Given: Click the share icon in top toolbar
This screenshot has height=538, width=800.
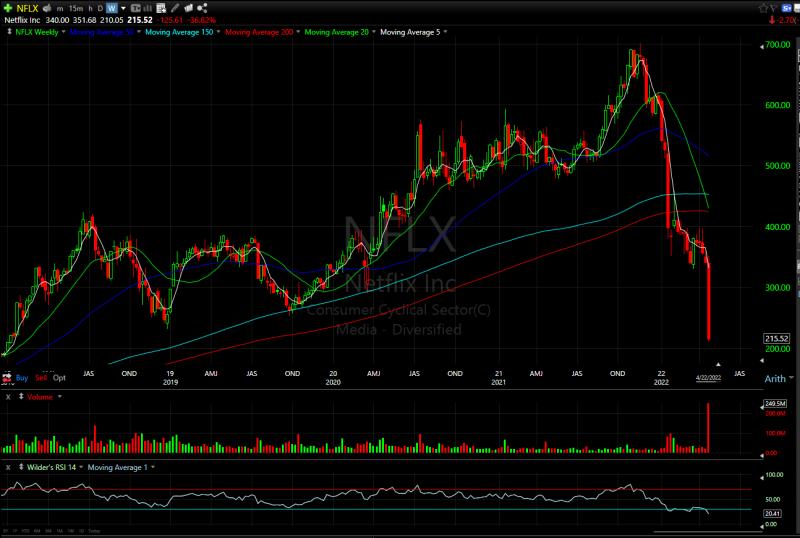Looking at the screenshot, I should pos(202,8).
